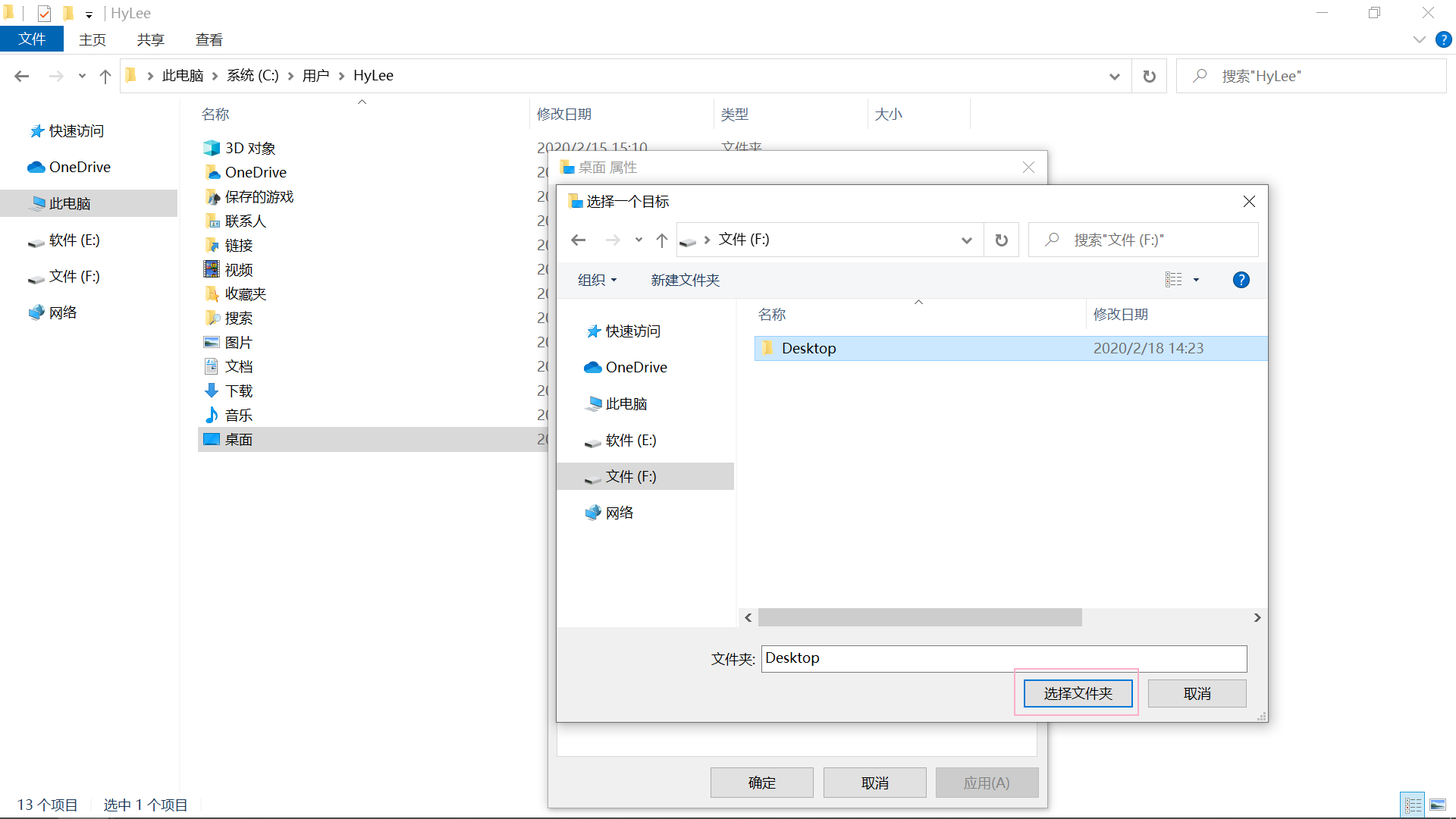1456x819 pixels.
Task: Open the 查看 ribbon tab
Action: tap(209, 39)
